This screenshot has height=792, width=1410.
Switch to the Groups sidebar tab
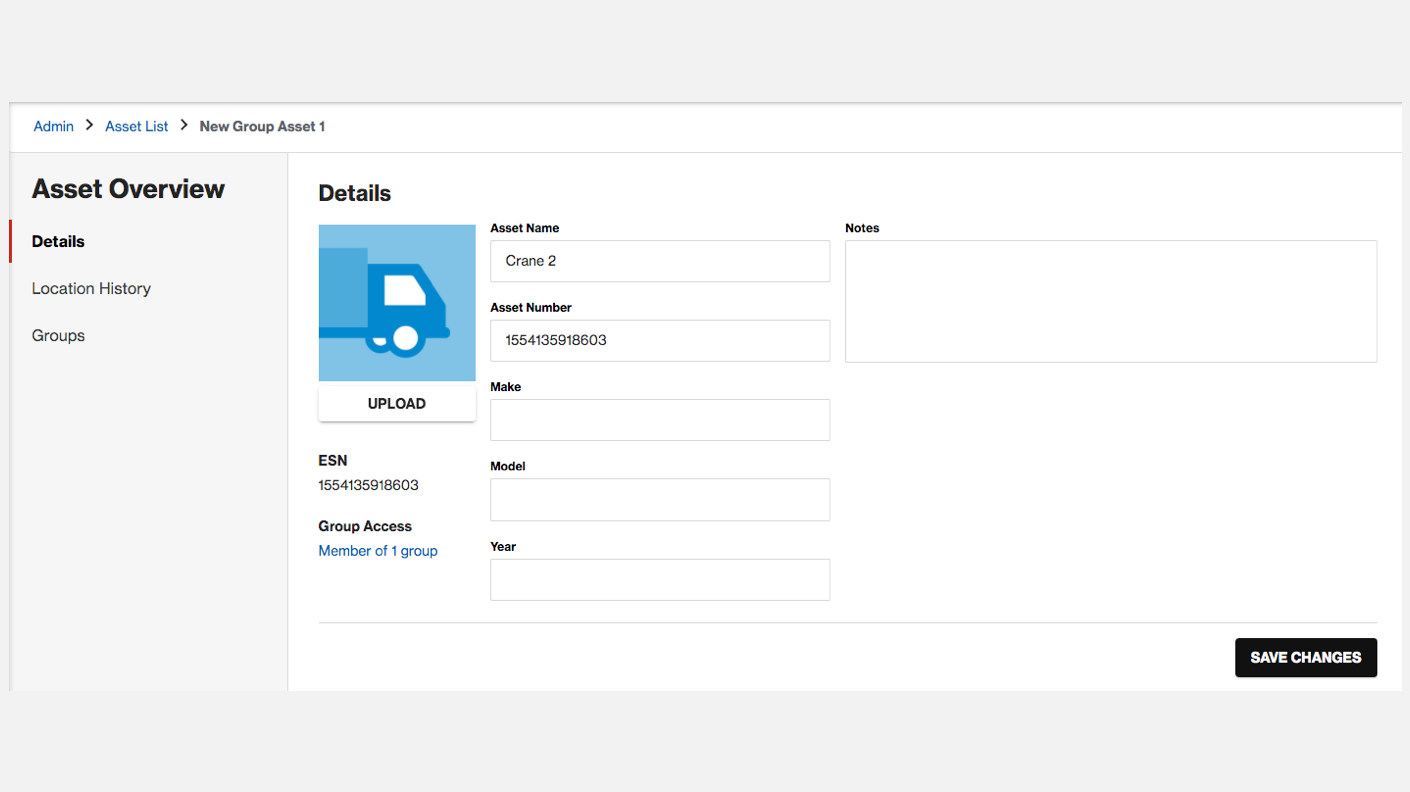click(58, 335)
